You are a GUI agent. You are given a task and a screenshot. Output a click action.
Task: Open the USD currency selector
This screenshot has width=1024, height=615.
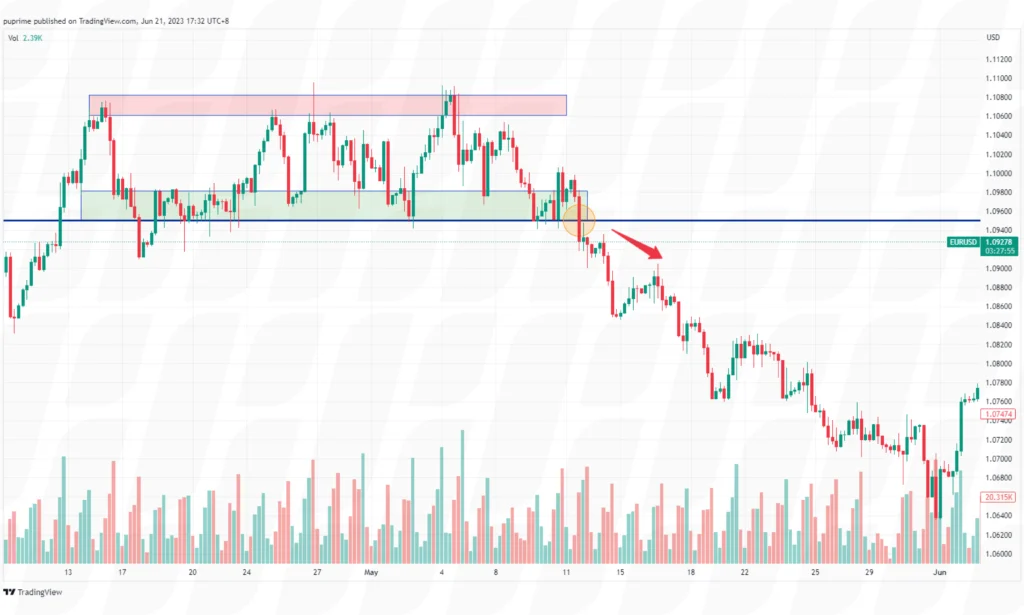(x=993, y=37)
